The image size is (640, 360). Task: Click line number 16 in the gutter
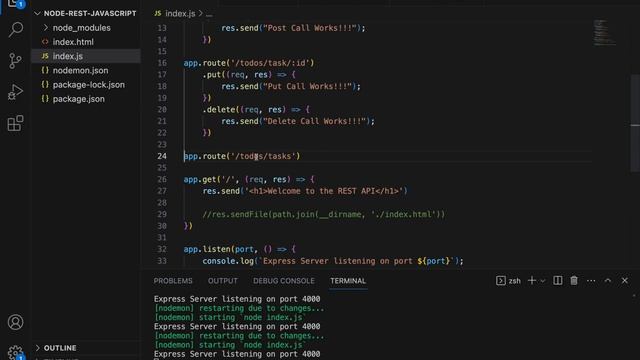pyautogui.click(x=162, y=63)
